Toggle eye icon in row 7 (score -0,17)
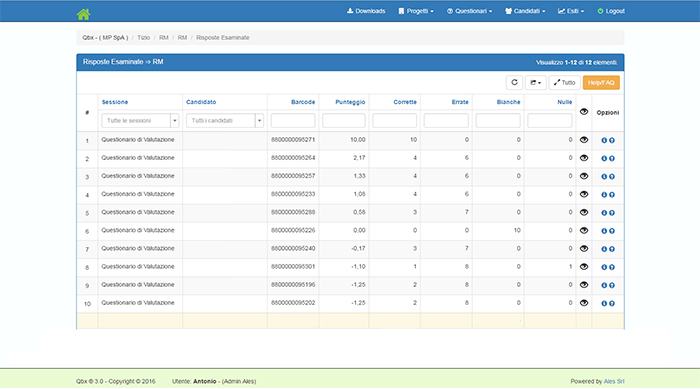Viewport: 700px width, 389px height. [584, 249]
